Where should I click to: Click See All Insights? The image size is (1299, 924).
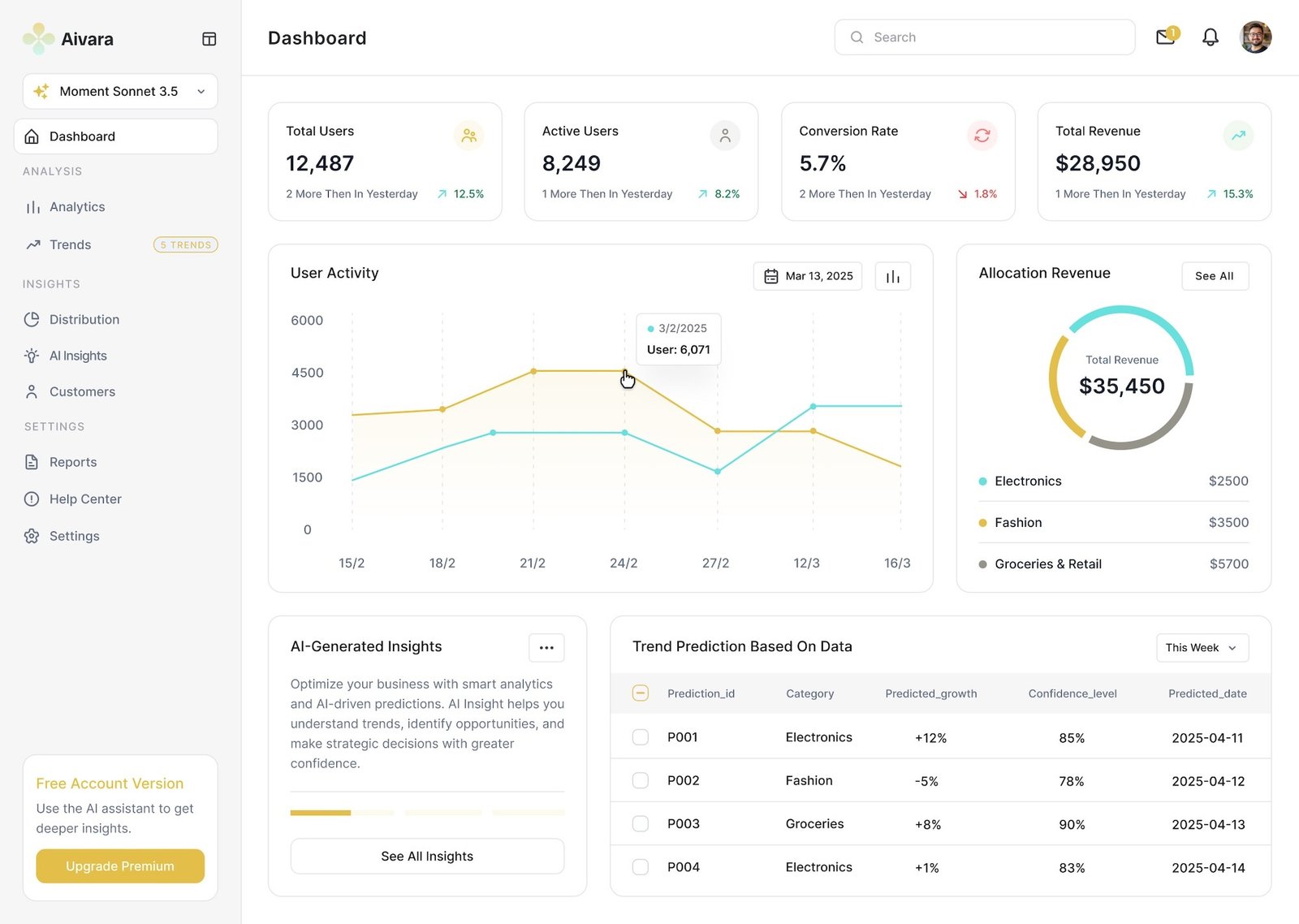click(x=427, y=856)
